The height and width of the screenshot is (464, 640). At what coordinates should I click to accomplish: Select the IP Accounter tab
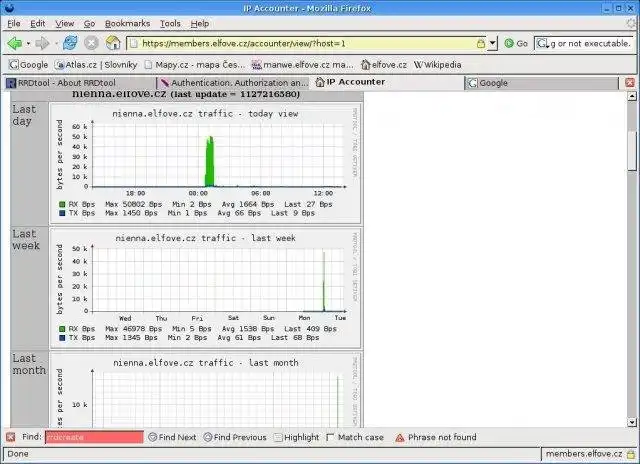(387, 82)
